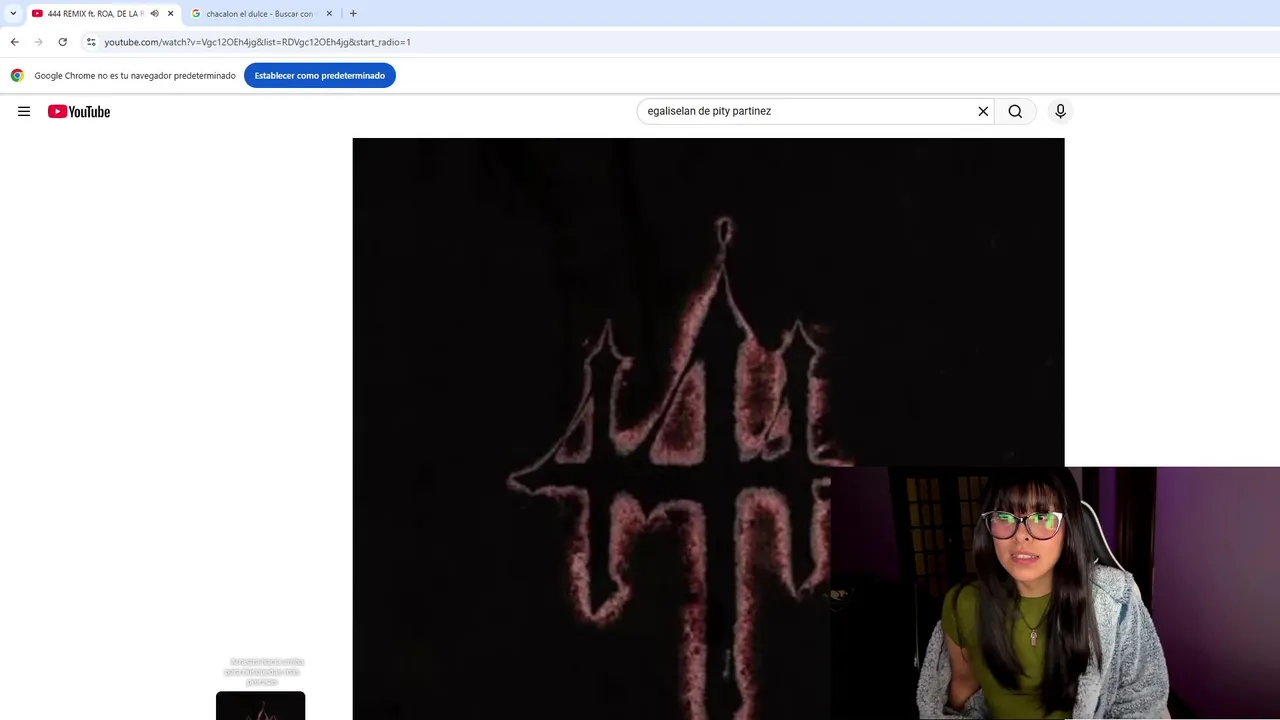Close the 444 REMIX tab

pyautogui.click(x=170, y=14)
